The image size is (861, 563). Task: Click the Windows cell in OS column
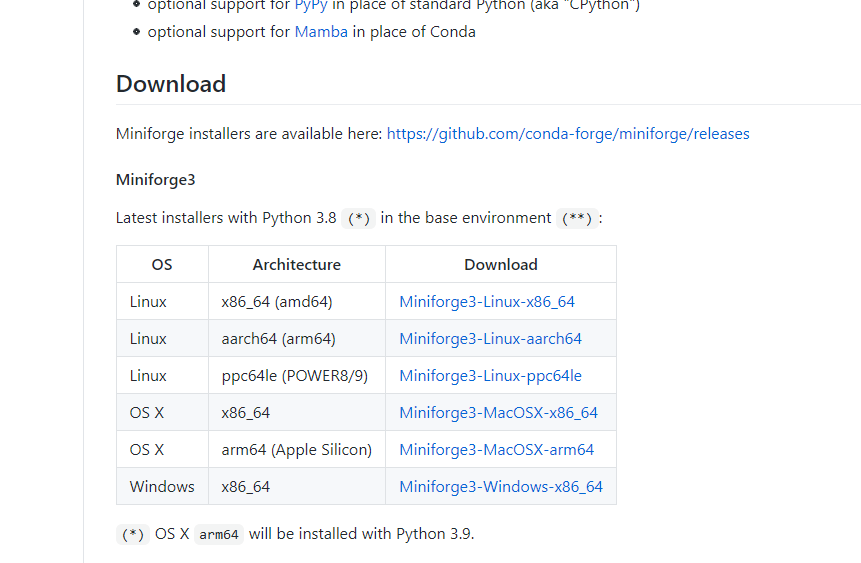(x=162, y=487)
